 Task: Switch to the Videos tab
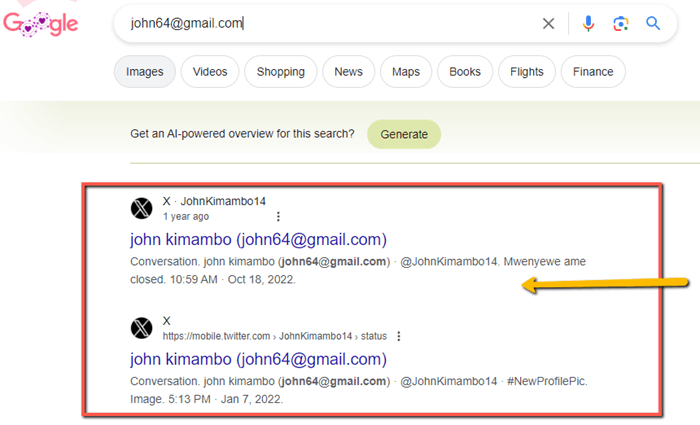tap(210, 72)
